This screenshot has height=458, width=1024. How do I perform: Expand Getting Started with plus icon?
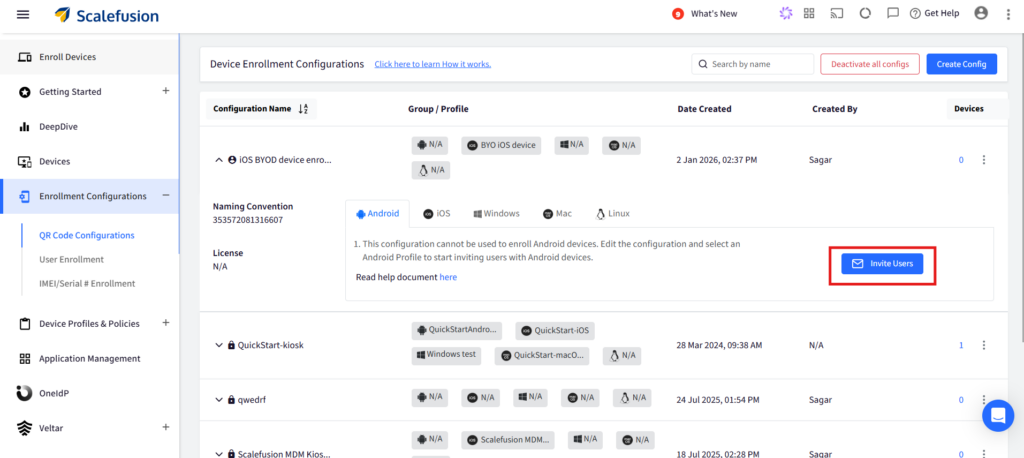click(x=166, y=91)
